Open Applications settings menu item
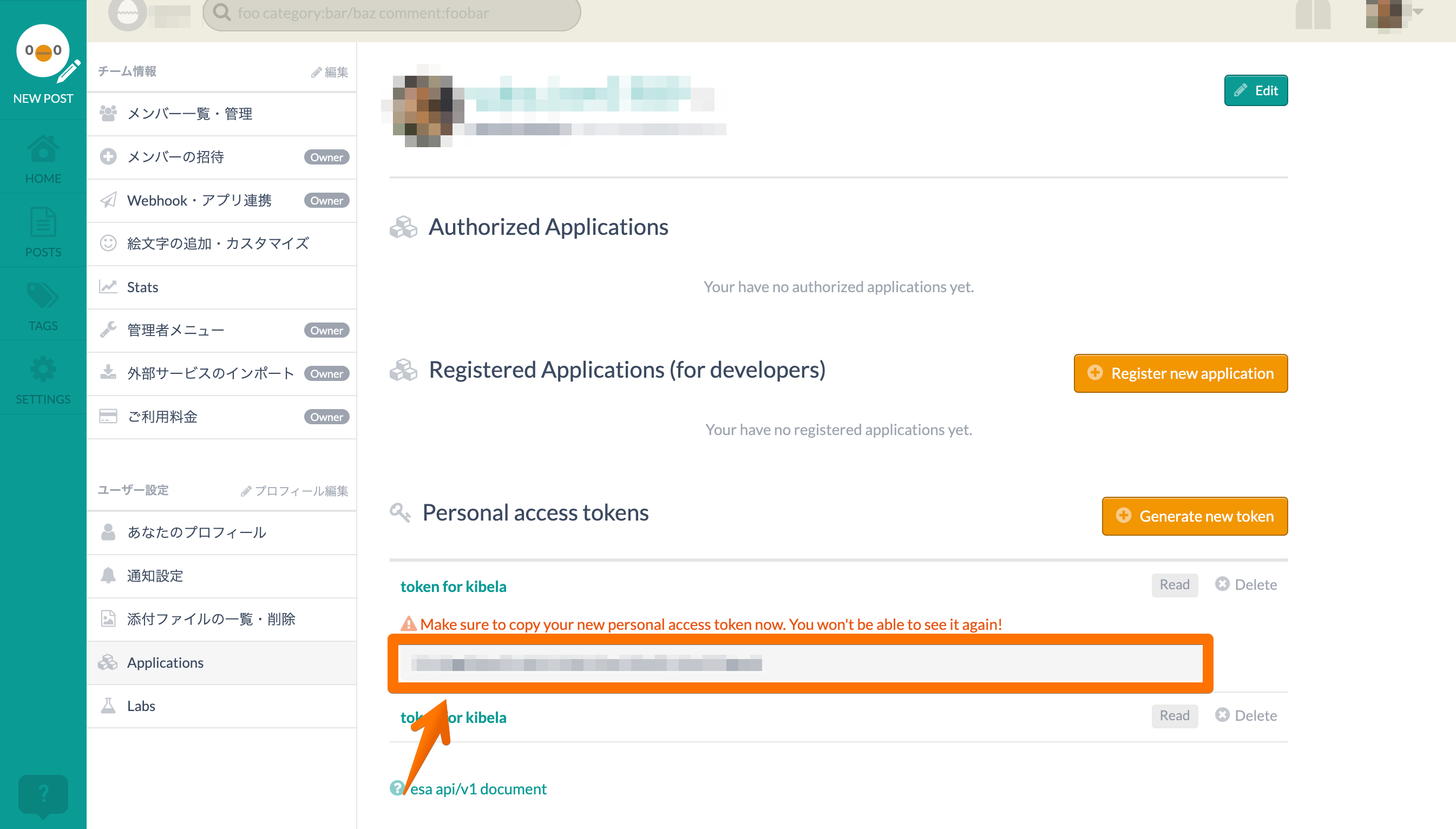The height and width of the screenshot is (829, 1456). click(x=165, y=663)
